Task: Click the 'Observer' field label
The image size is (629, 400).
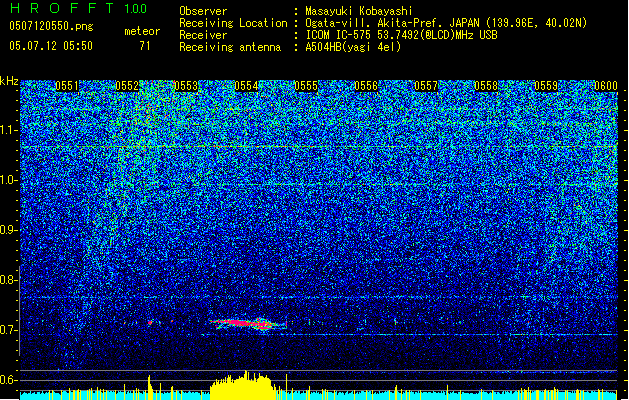Action: click(x=203, y=11)
